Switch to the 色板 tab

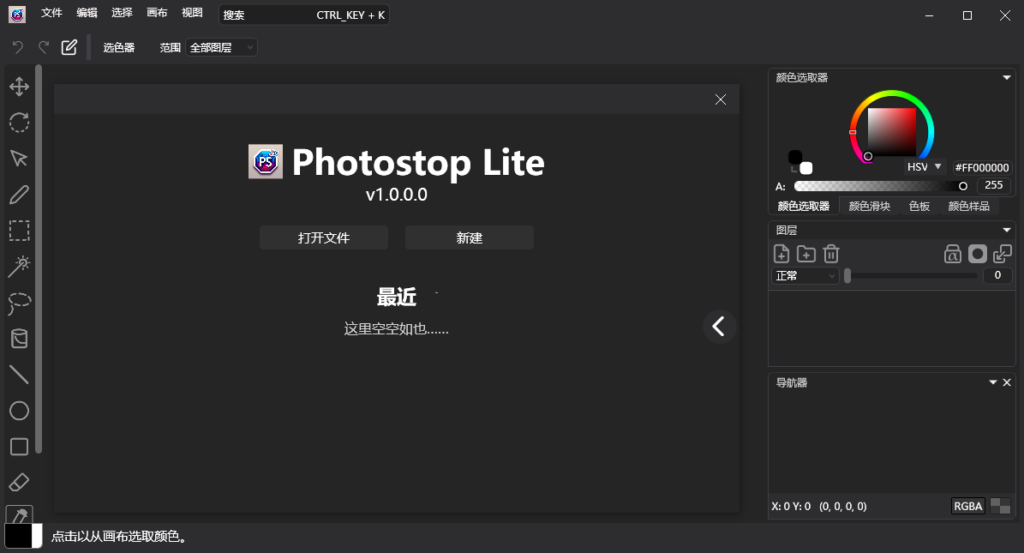point(919,206)
